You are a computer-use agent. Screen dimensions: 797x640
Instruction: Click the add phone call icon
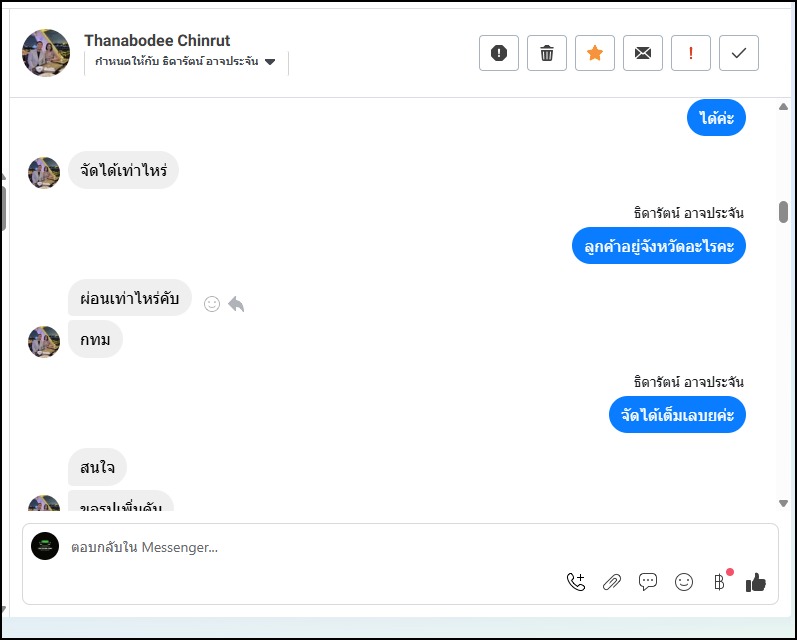(x=576, y=582)
